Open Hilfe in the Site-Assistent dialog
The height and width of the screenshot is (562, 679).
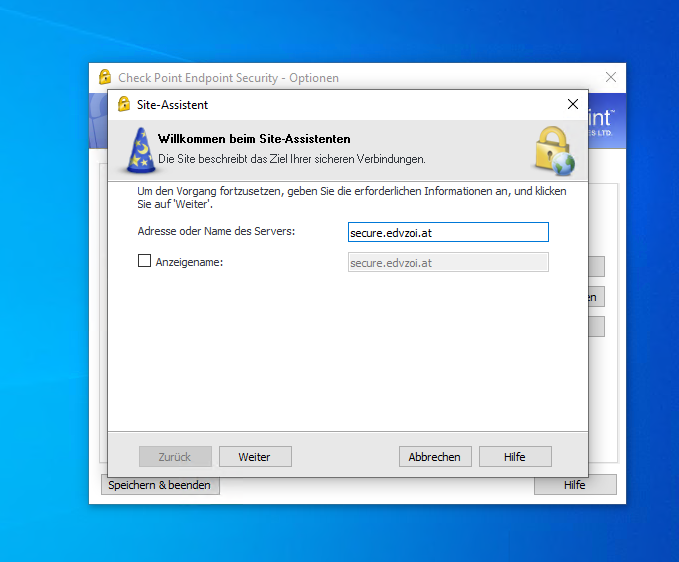click(515, 457)
